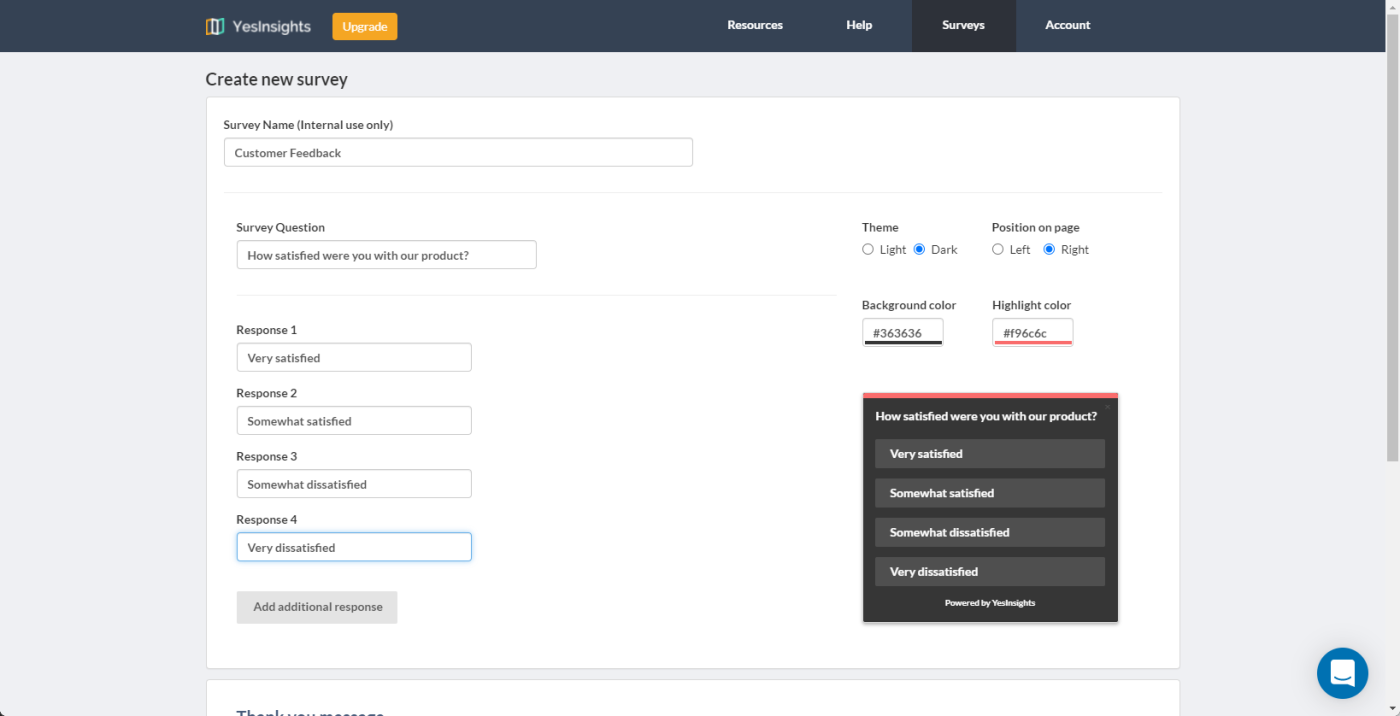Viewport: 1400px width, 716px height.
Task: Click the Response 2 input field
Action: (x=354, y=421)
